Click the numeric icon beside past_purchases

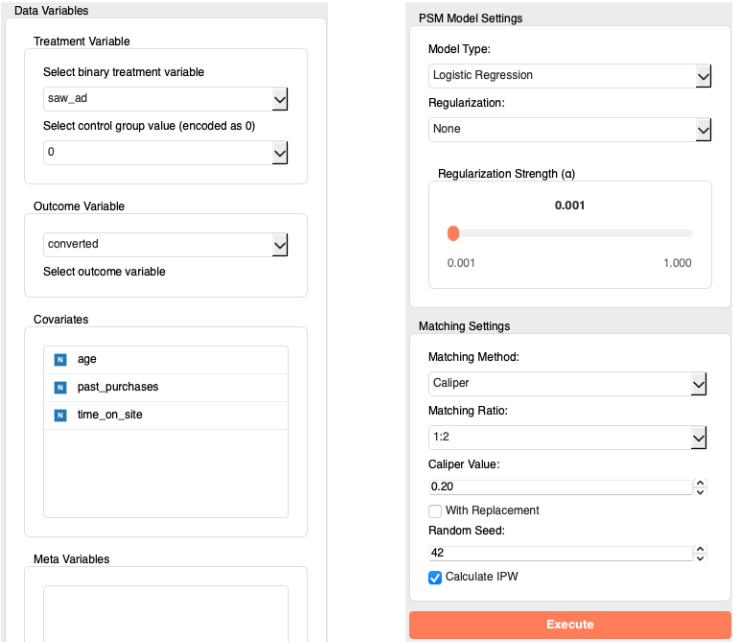pos(60,387)
